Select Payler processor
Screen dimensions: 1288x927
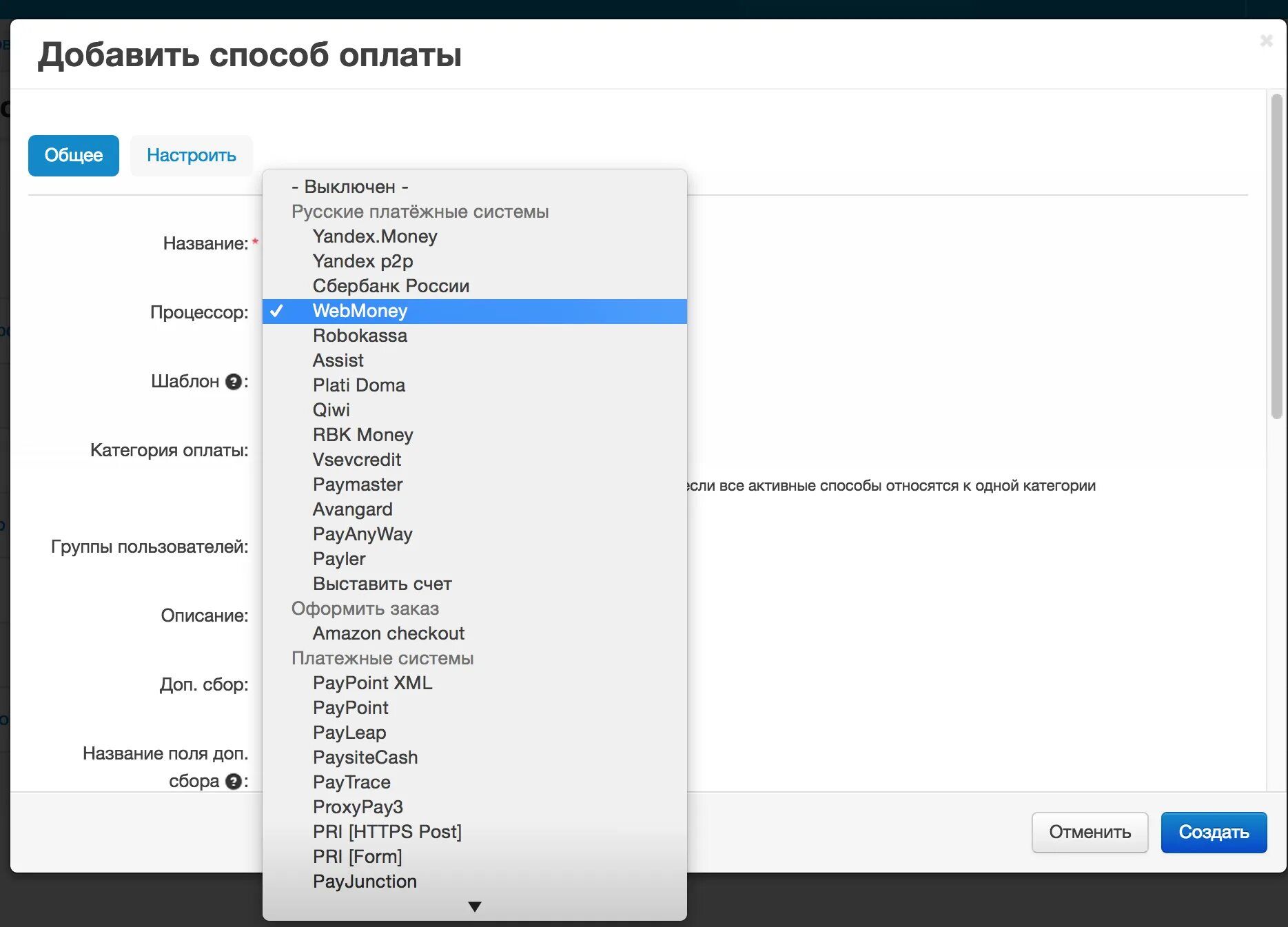point(475,559)
